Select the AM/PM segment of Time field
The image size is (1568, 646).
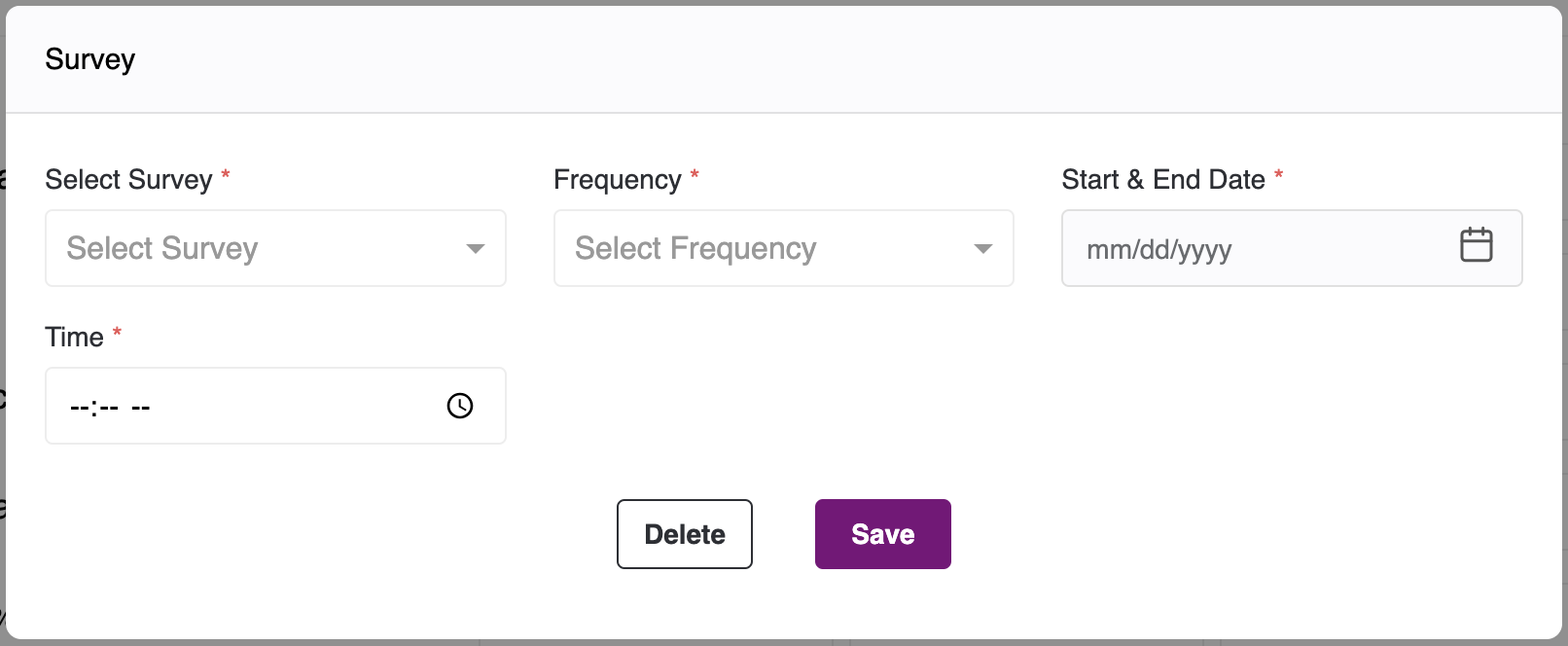(141, 408)
